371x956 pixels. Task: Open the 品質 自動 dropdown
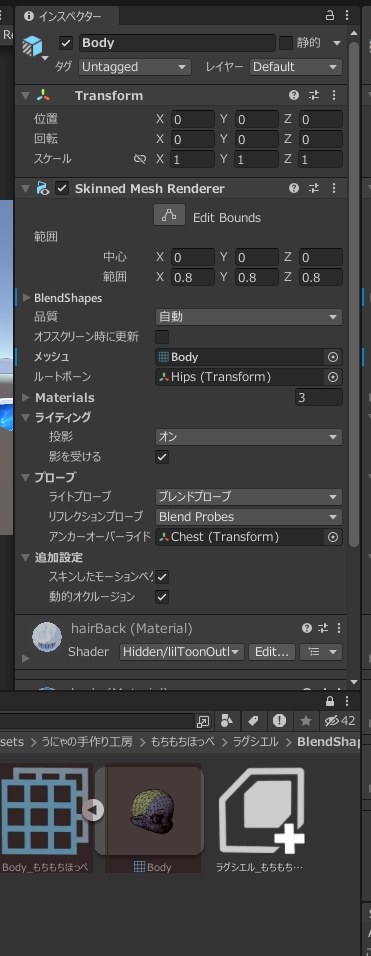pyautogui.click(x=249, y=317)
